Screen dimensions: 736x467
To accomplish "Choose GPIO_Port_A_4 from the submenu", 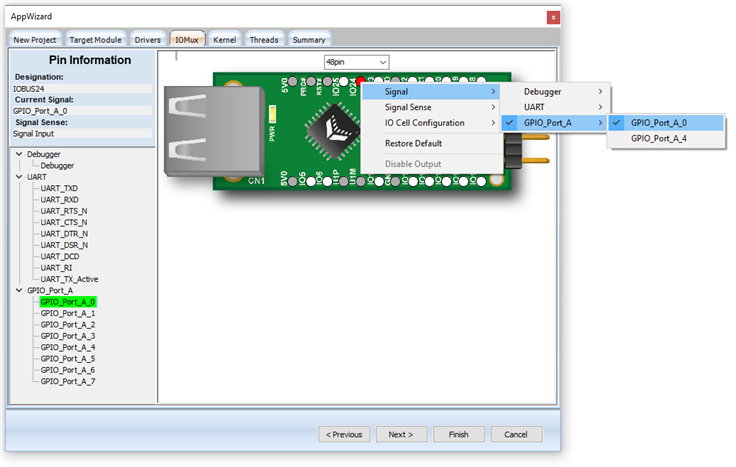I will point(666,138).
